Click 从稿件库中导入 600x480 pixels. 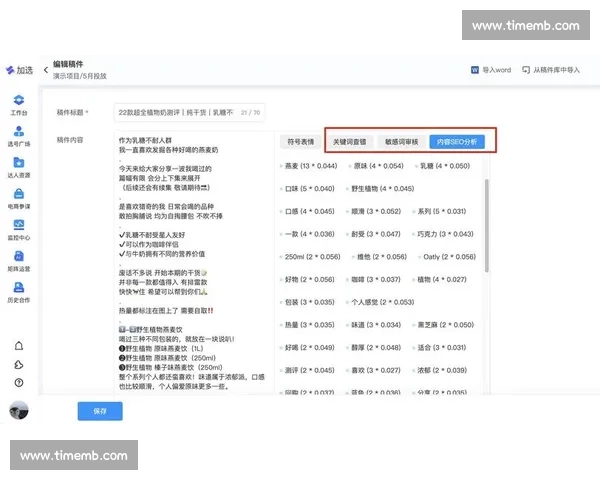point(556,70)
